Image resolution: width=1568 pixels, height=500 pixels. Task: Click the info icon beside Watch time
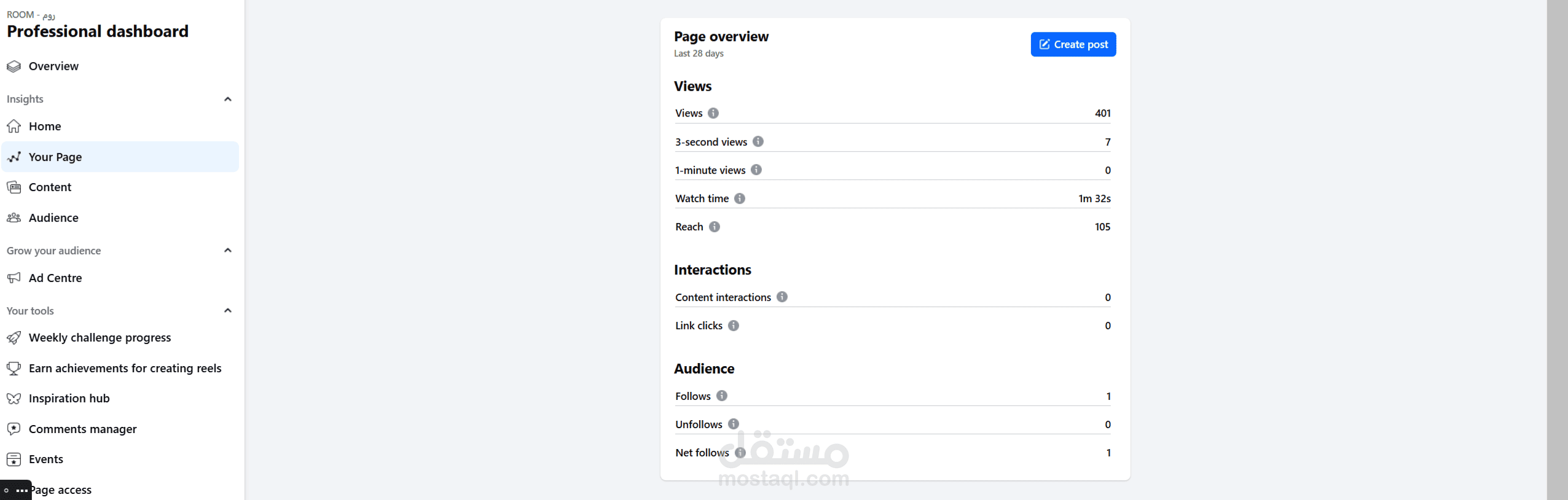(740, 198)
